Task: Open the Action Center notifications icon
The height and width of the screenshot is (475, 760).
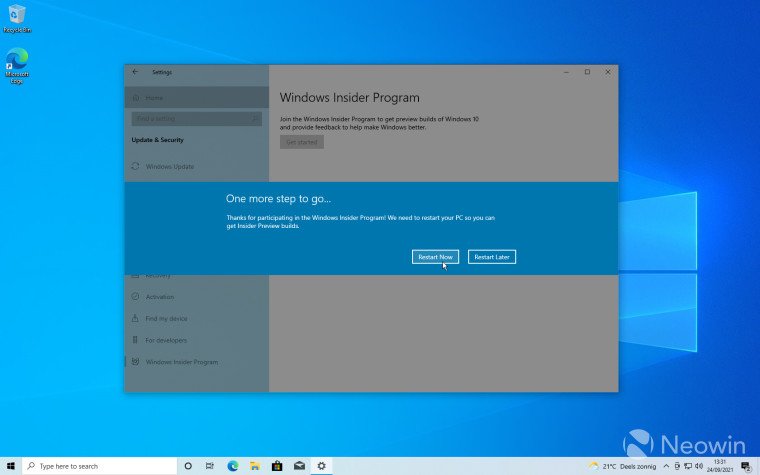Action: pos(746,466)
